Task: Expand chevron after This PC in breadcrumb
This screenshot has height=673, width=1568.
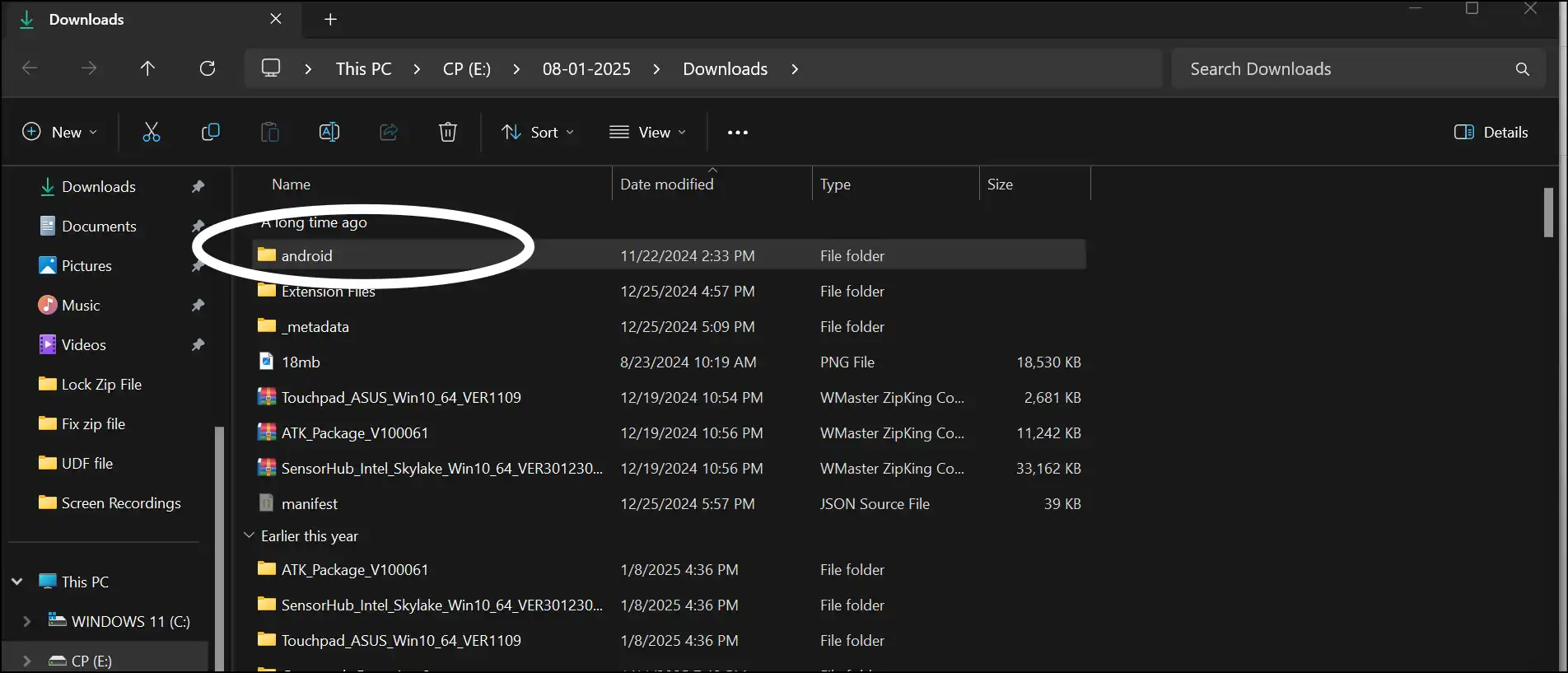Action: (417, 69)
